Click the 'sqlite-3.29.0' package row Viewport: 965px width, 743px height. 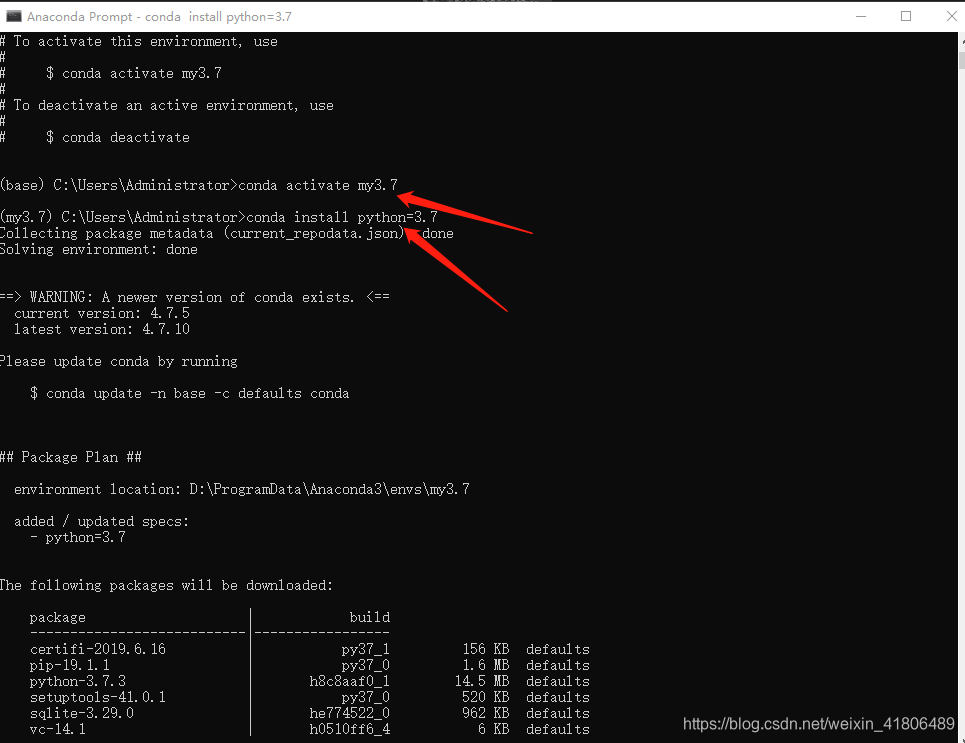pos(310,713)
